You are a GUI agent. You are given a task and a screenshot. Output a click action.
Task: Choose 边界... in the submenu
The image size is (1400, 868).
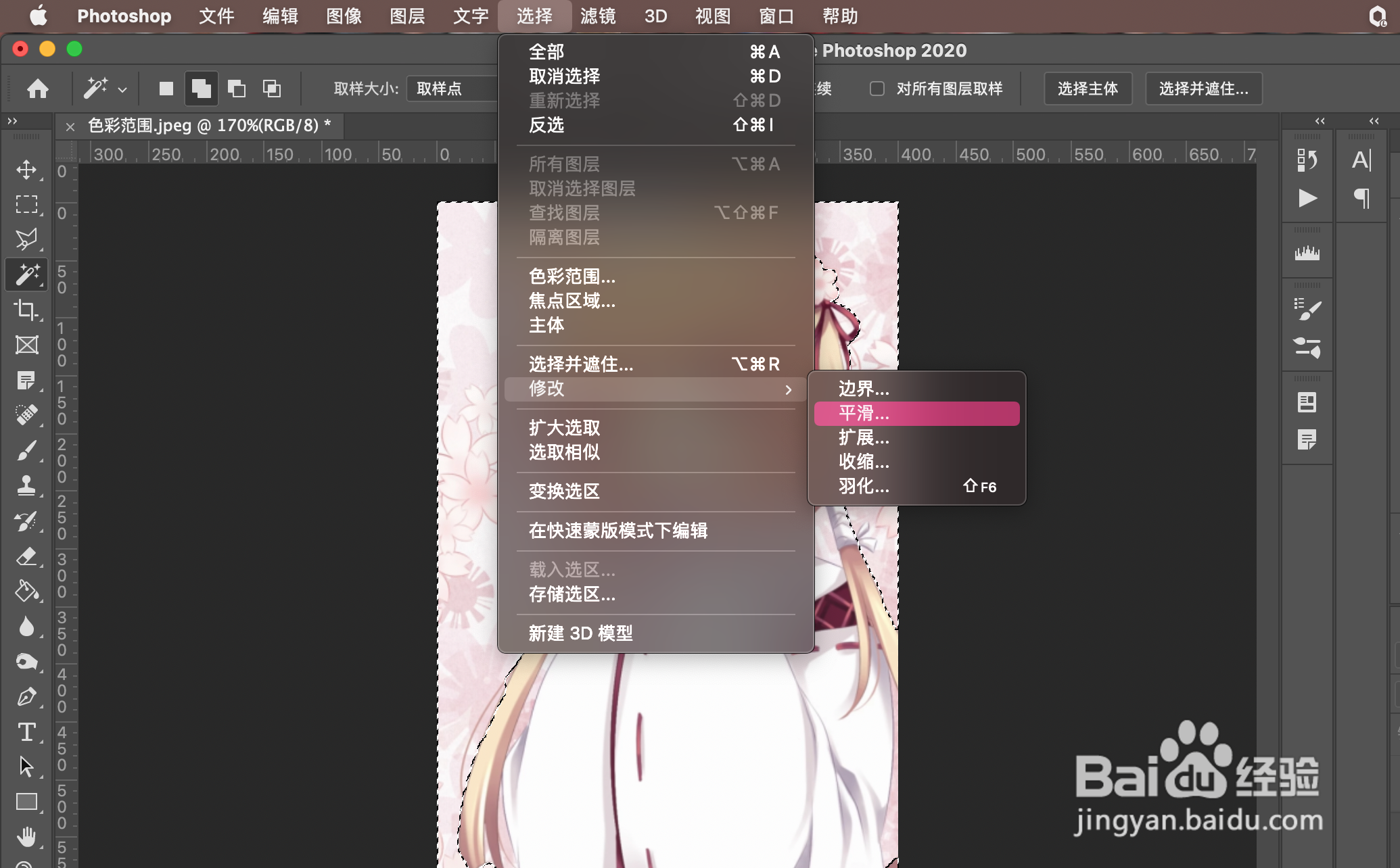pos(916,389)
